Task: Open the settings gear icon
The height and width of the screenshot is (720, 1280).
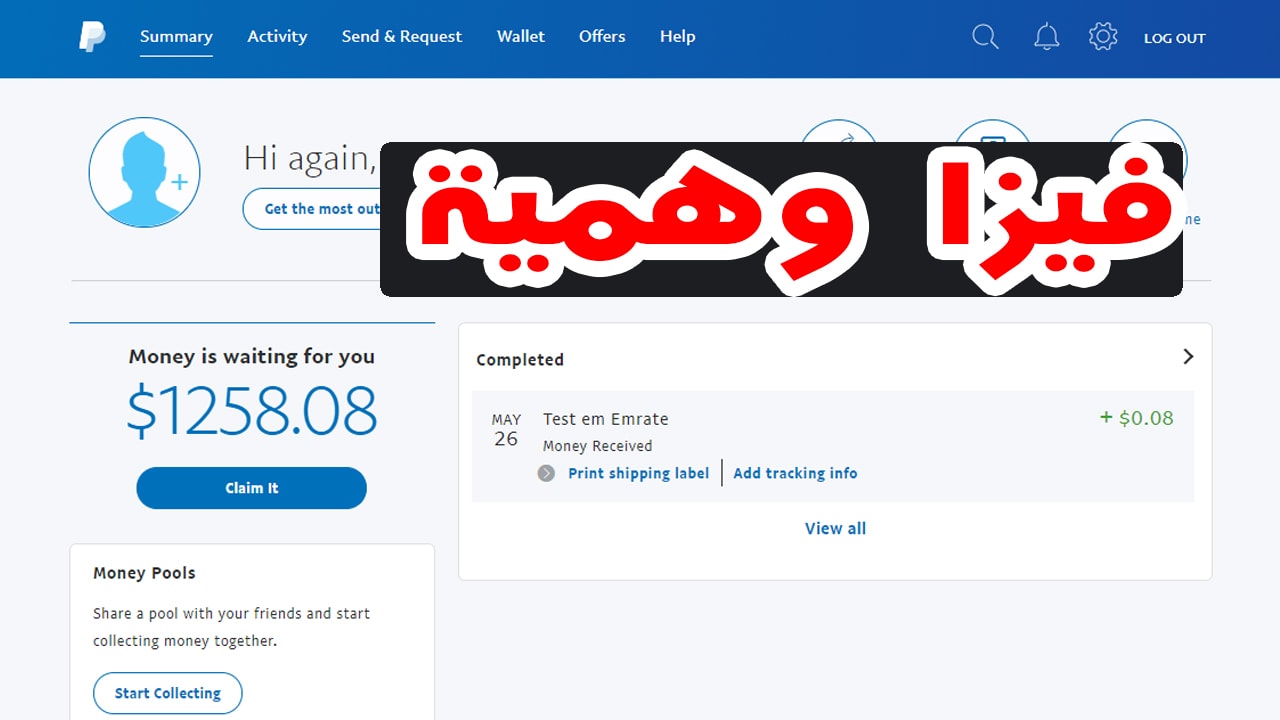Action: click(1103, 37)
